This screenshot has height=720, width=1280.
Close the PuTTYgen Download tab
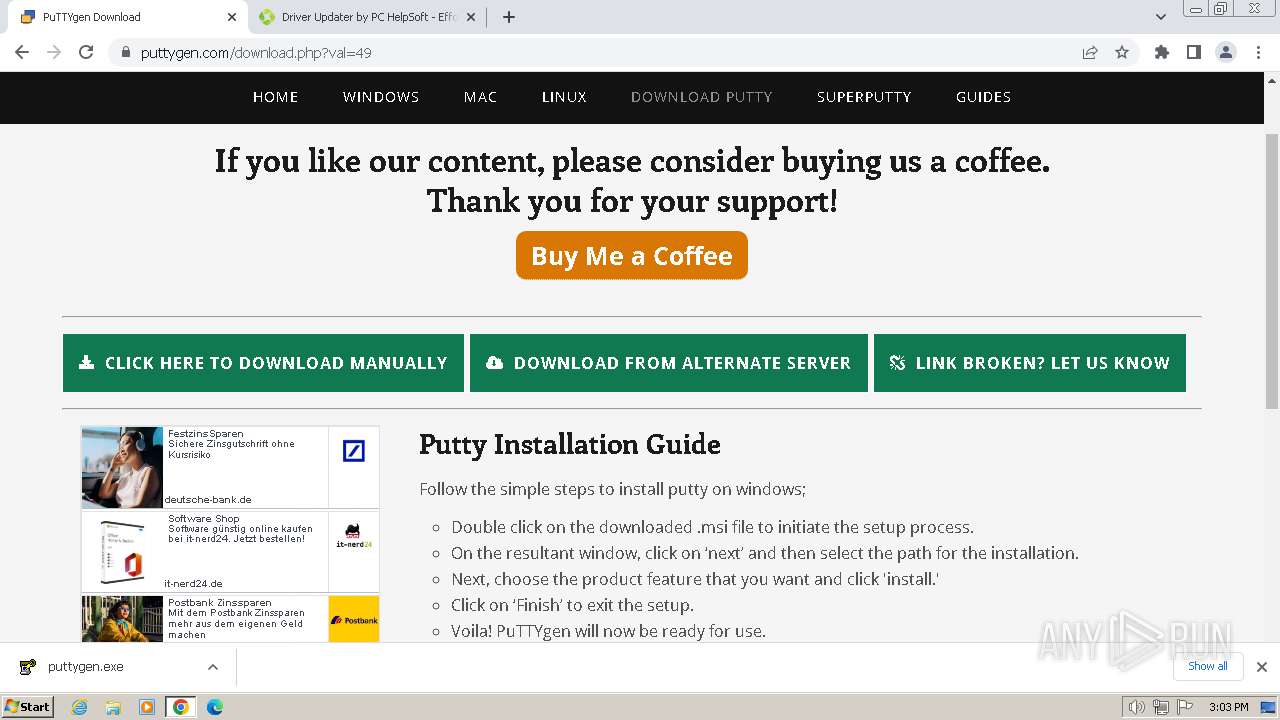pyautogui.click(x=232, y=17)
